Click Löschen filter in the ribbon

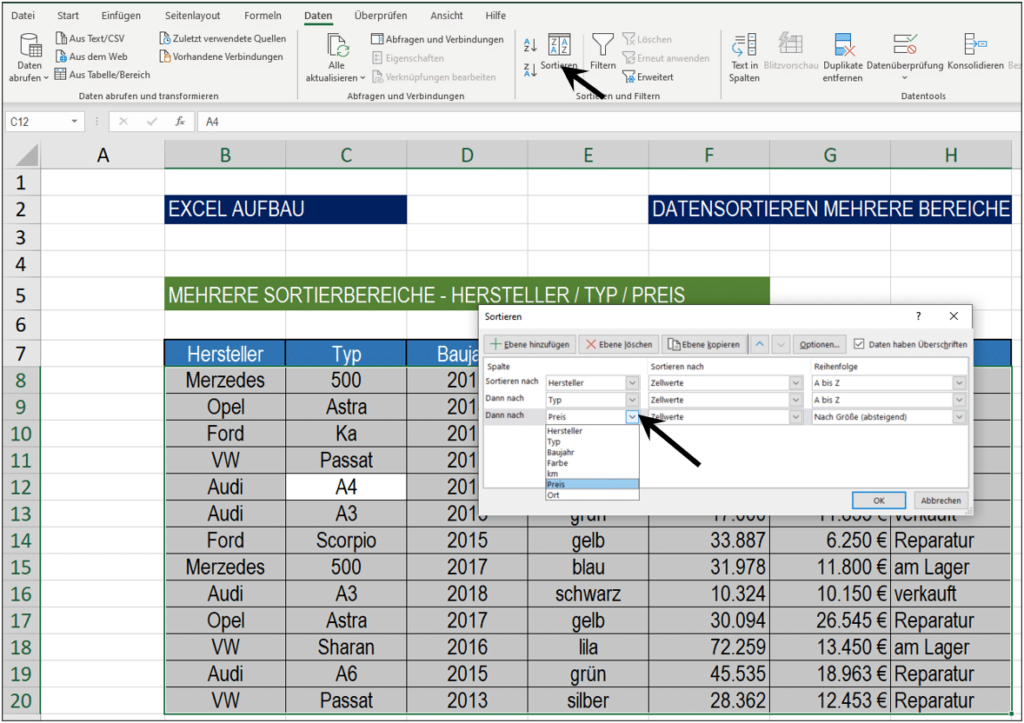tap(647, 39)
